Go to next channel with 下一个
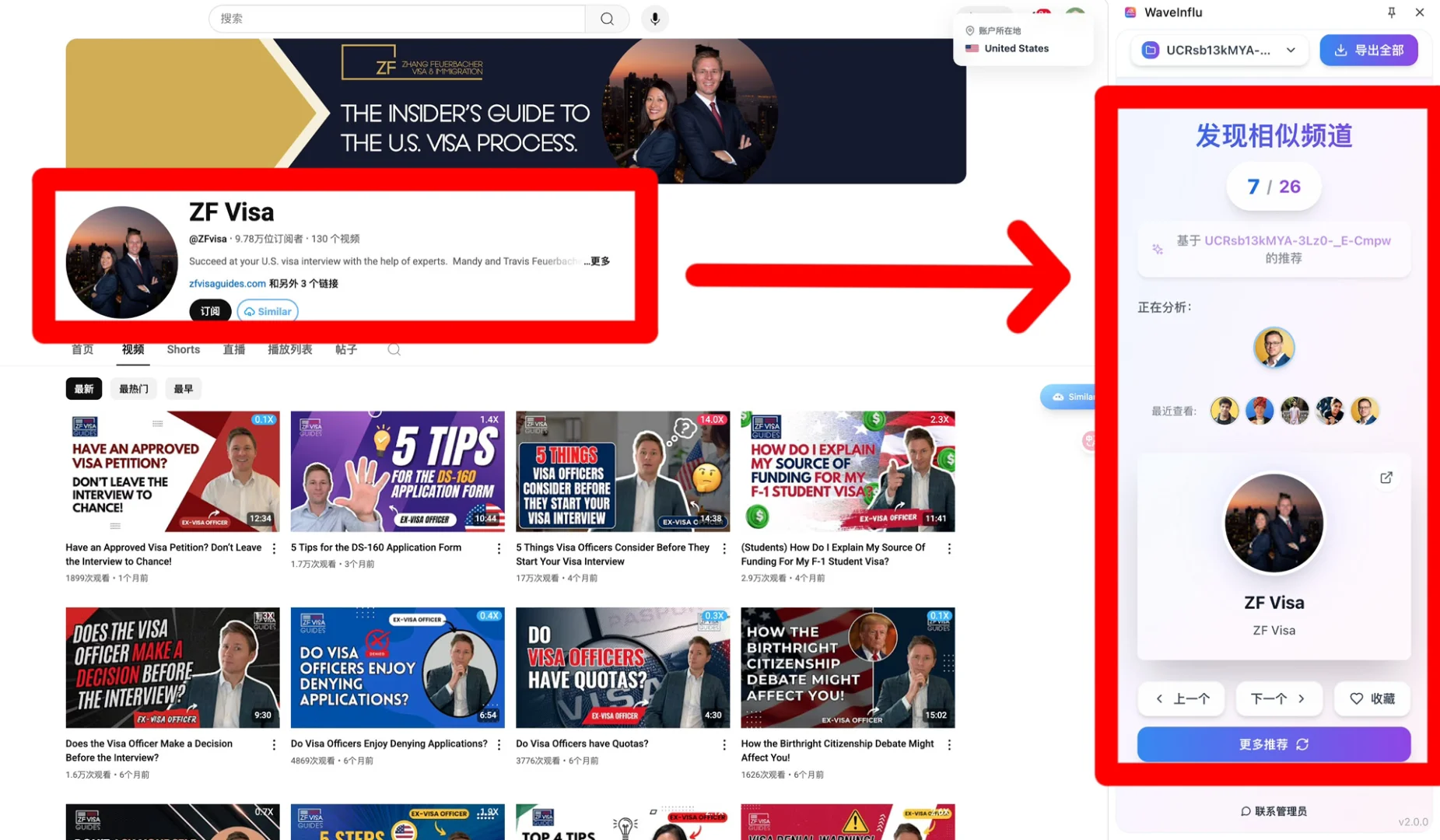This screenshot has height=840, width=1440. pyautogui.click(x=1279, y=698)
